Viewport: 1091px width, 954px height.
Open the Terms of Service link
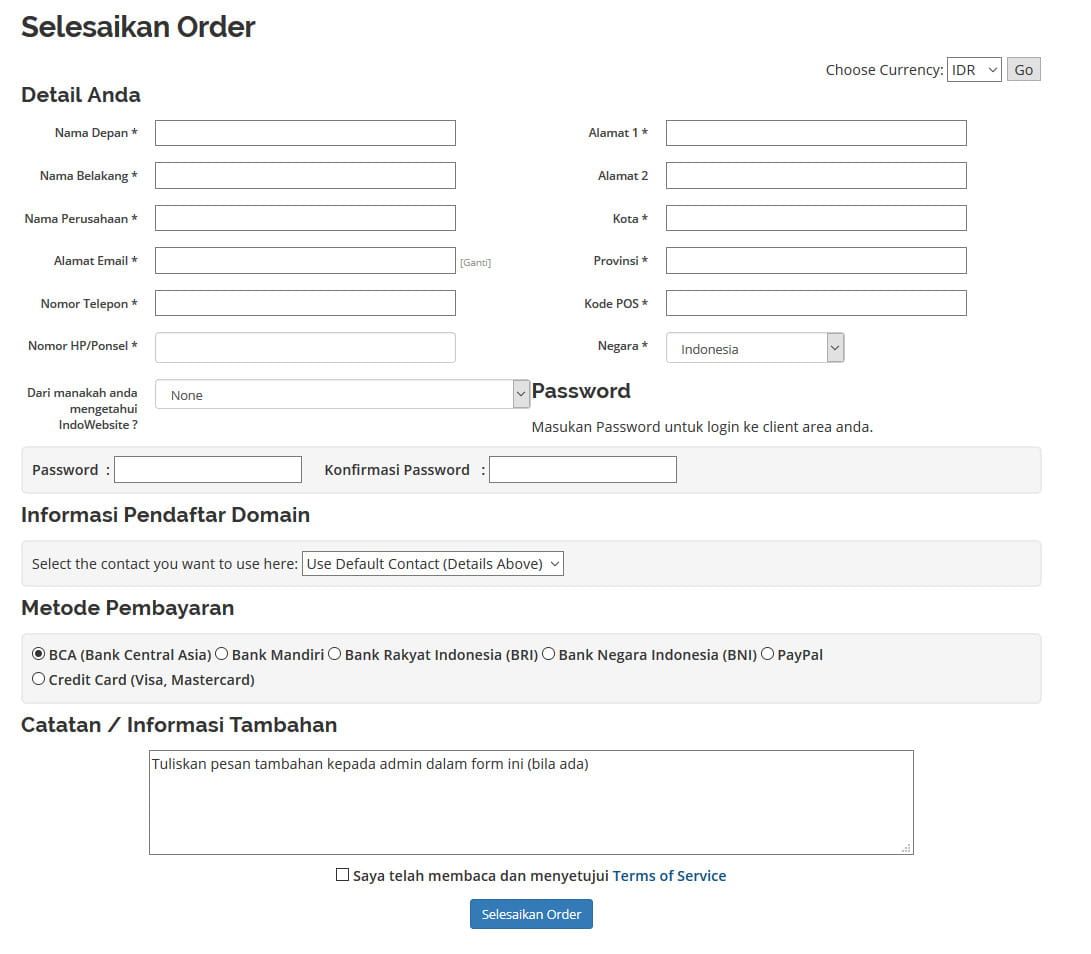click(669, 876)
